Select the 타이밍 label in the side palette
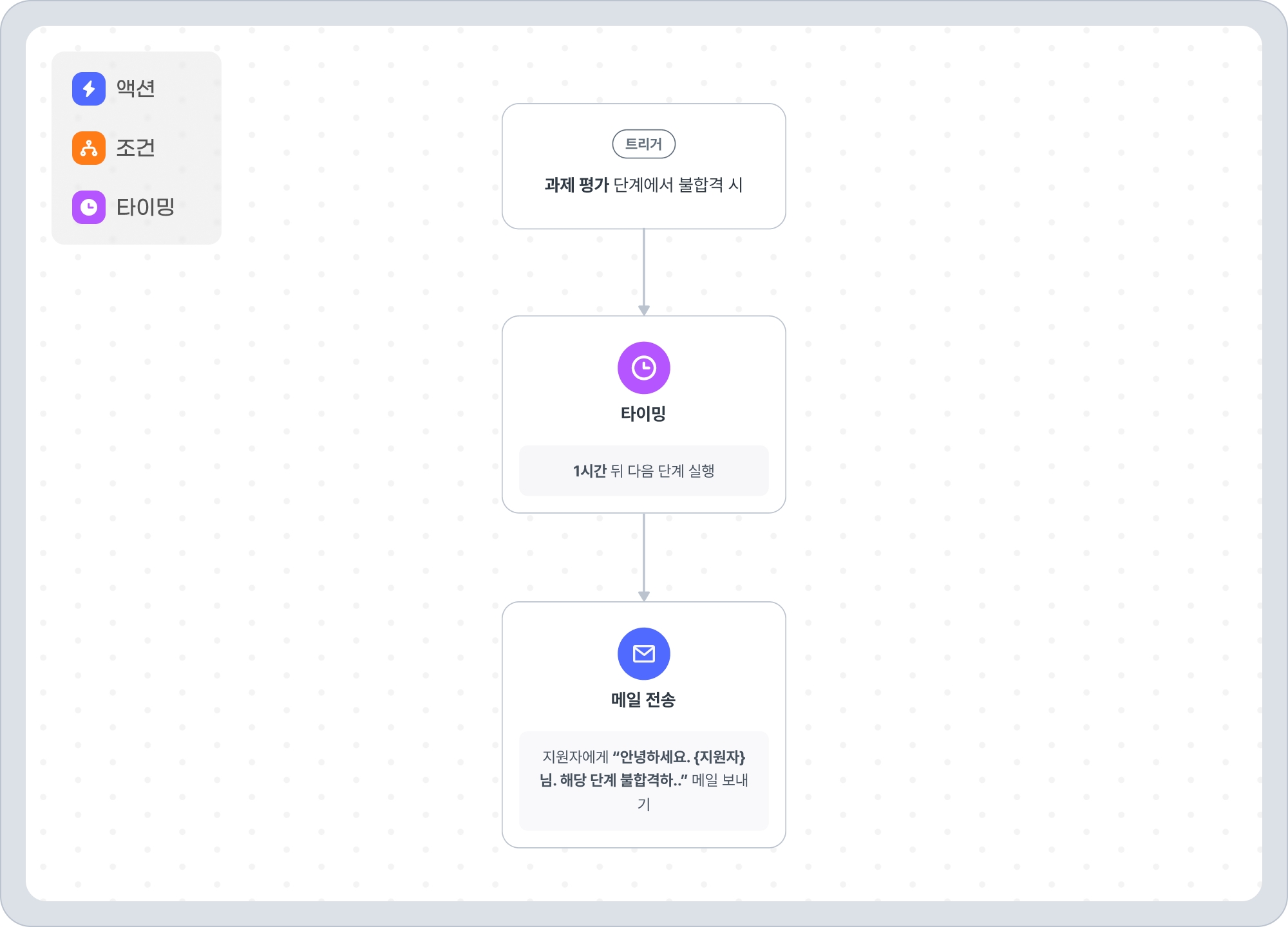The height and width of the screenshot is (927, 1288). pyautogui.click(x=146, y=207)
